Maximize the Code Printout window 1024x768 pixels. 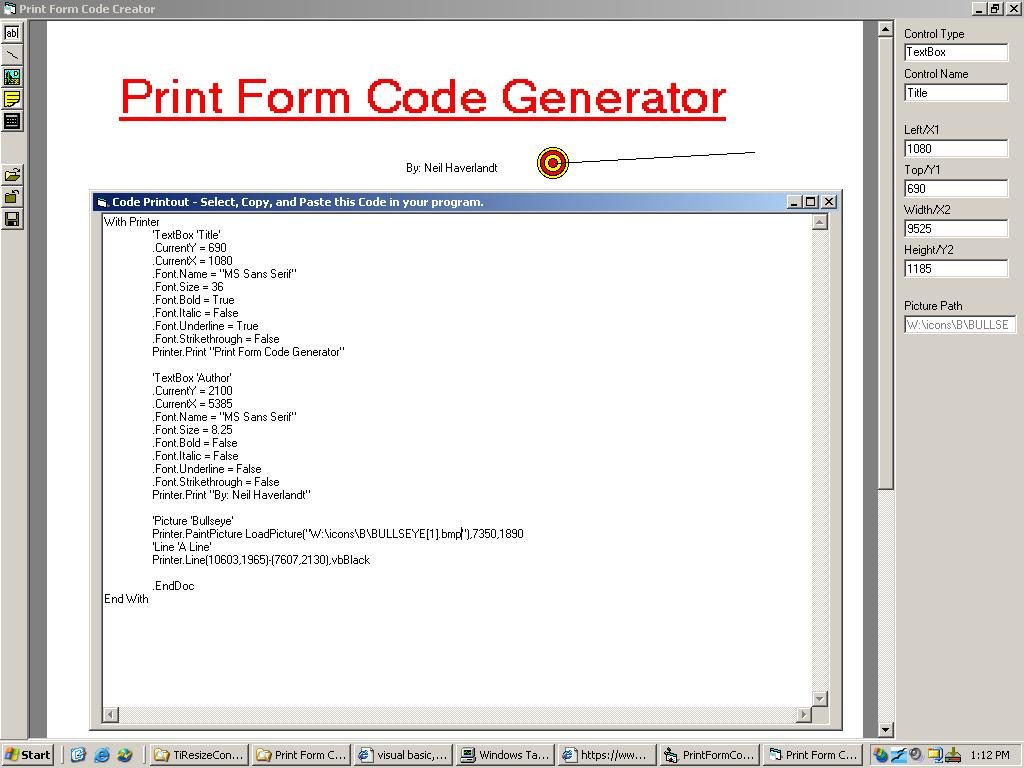pyautogui.click(x=811, y=202)
